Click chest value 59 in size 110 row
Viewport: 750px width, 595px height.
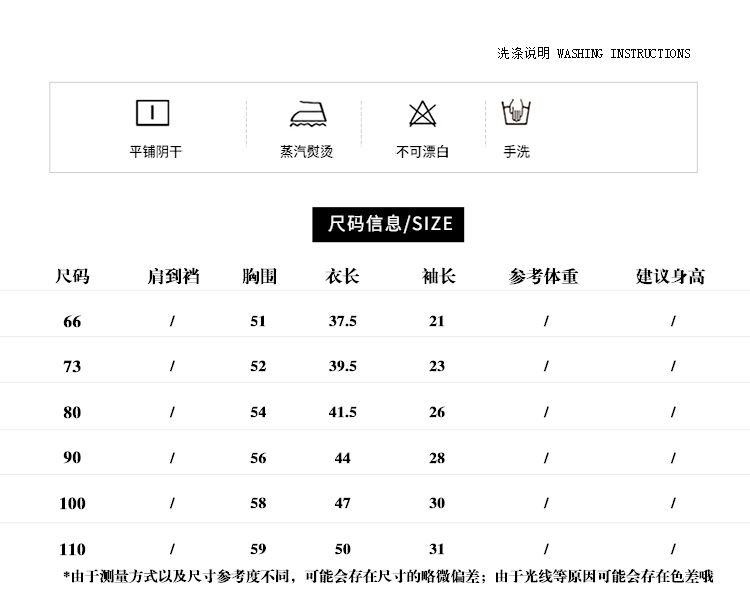pyautogui.click(x=258, y=549)
